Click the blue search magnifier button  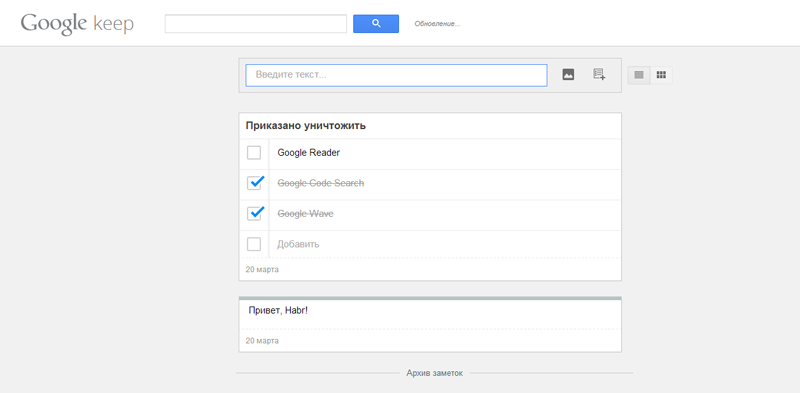click(x=376, y=23)
